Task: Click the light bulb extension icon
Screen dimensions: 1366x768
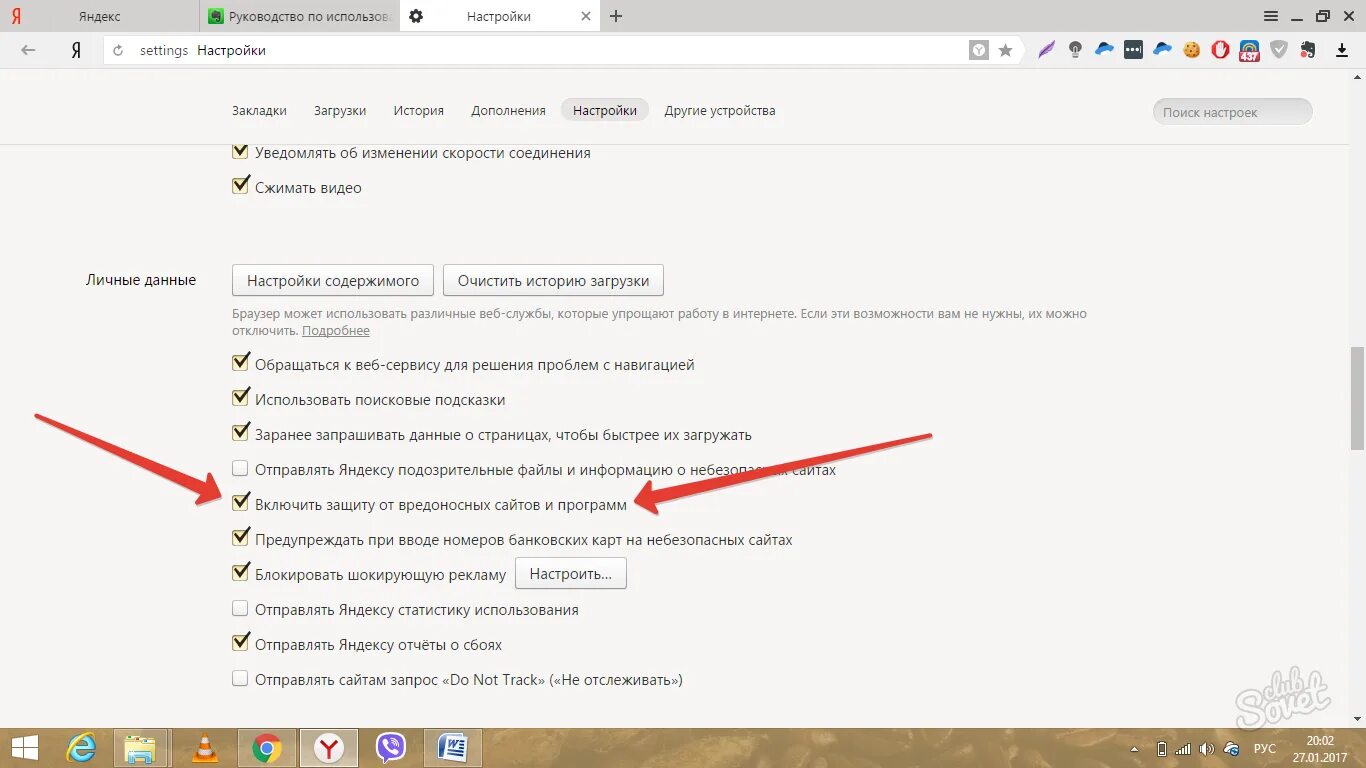Action: tap(1076, 50)
